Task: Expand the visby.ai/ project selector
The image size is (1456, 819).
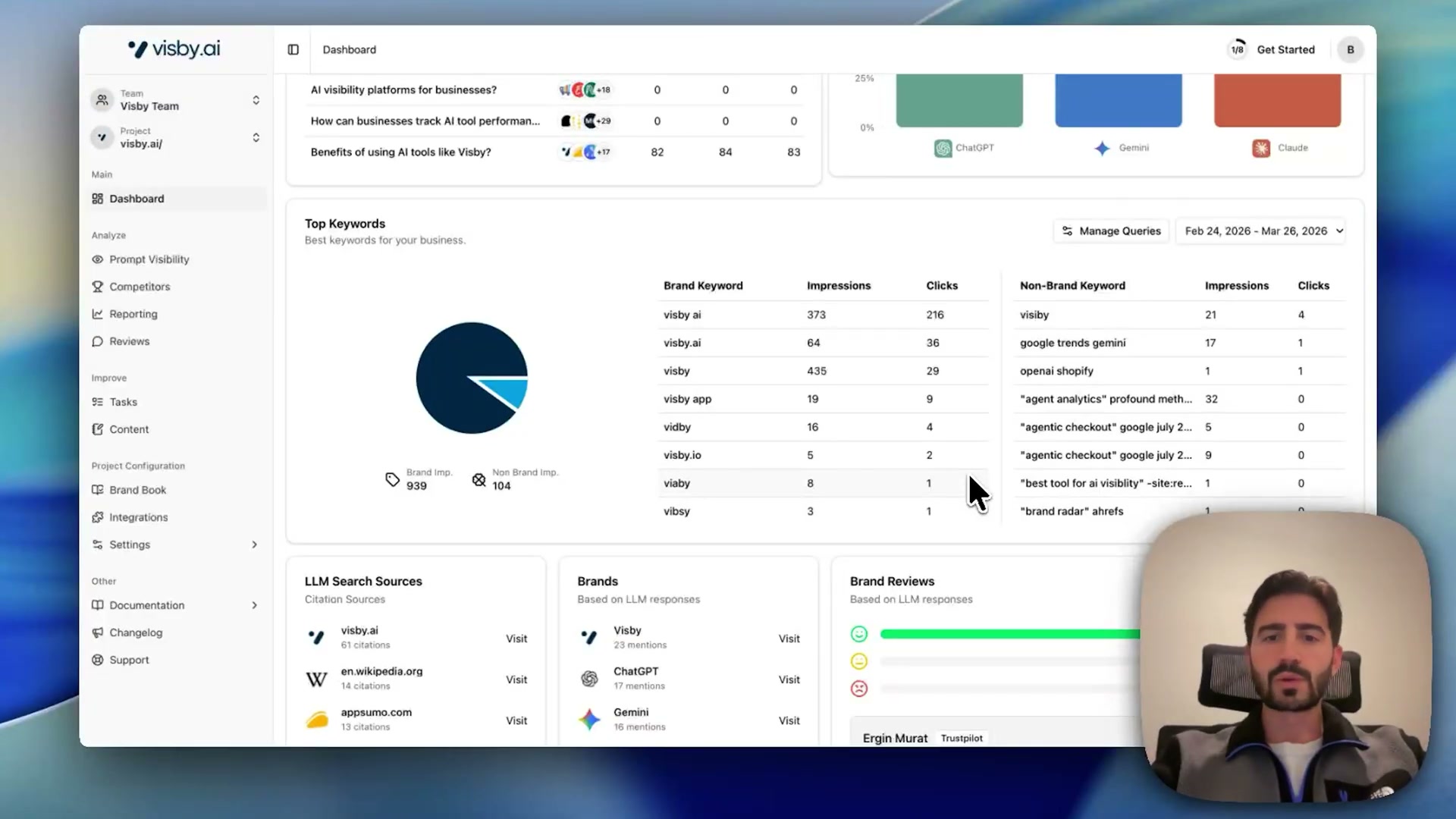Action: click(x=176, y=137)
